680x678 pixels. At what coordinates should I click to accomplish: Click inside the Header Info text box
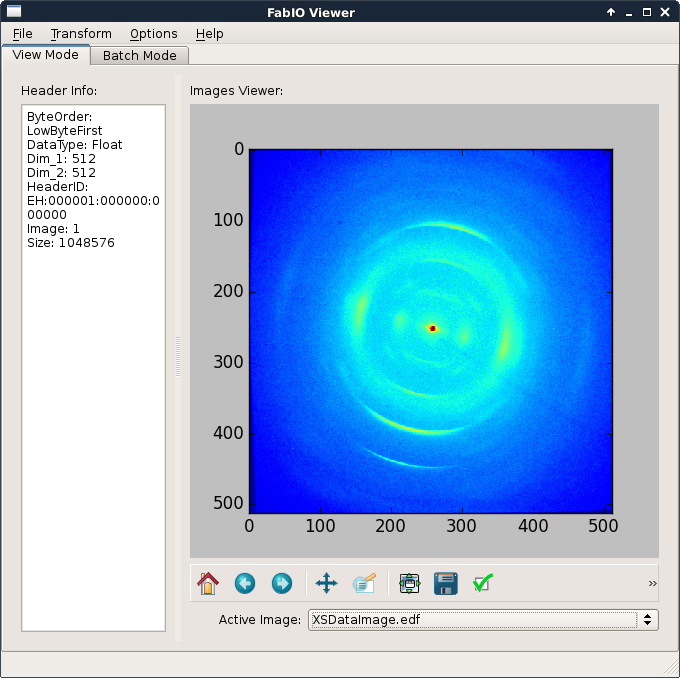pos(93,400)
